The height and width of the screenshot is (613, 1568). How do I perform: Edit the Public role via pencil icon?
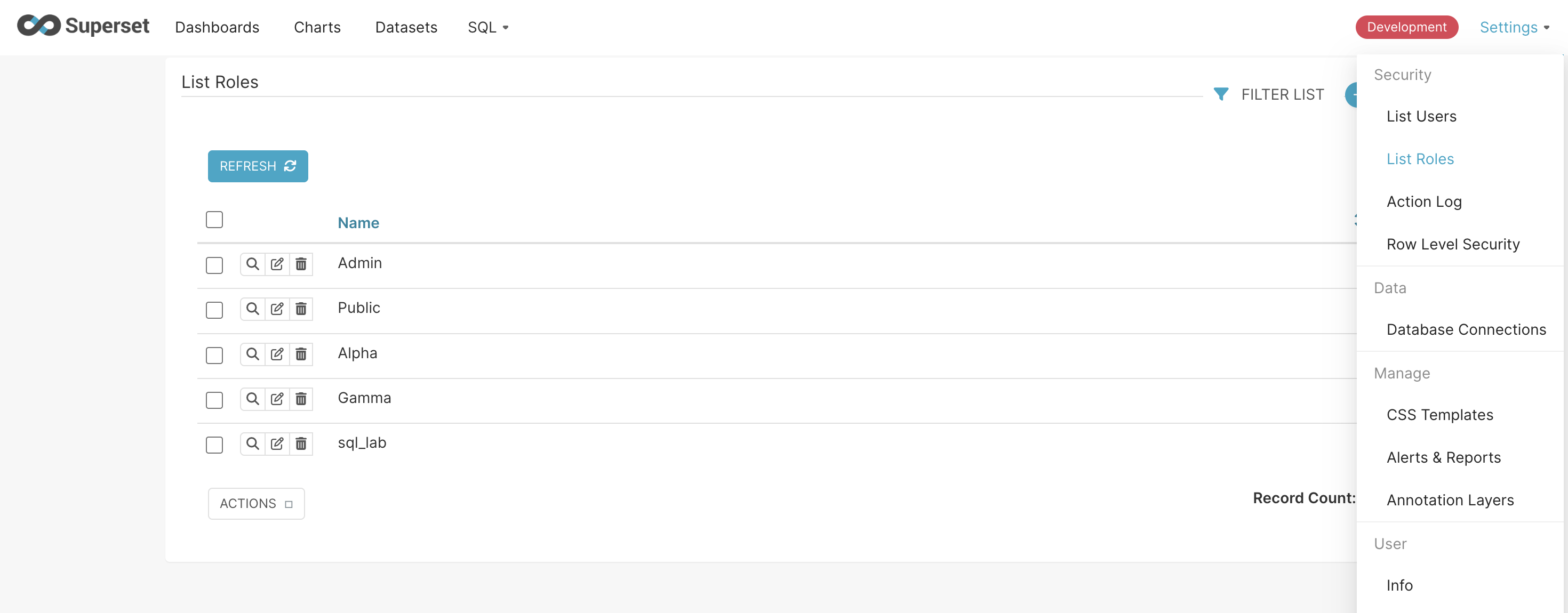coord(277,309)
